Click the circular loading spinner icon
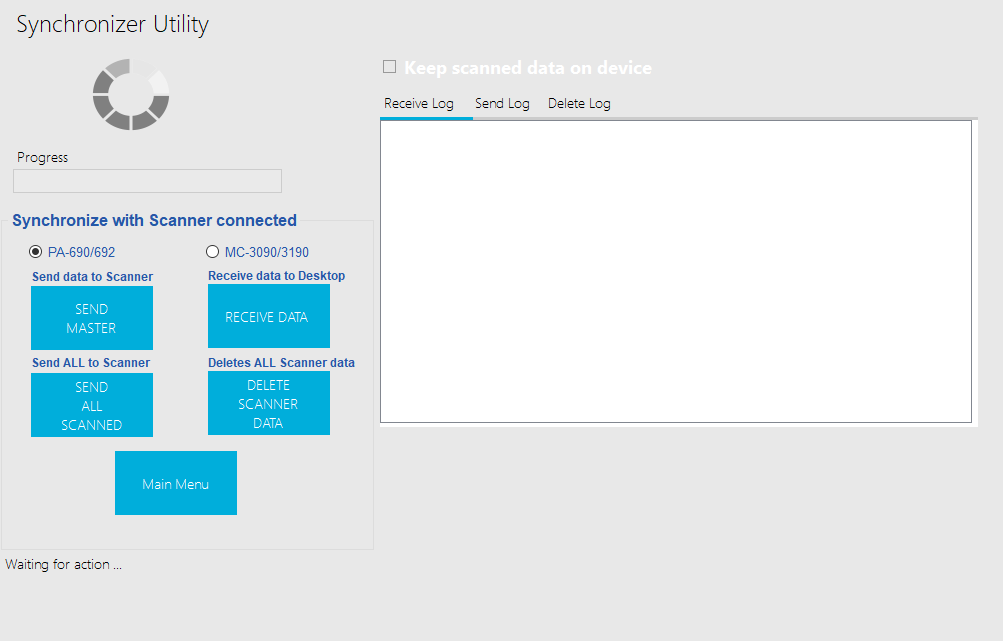 (131, 95)
